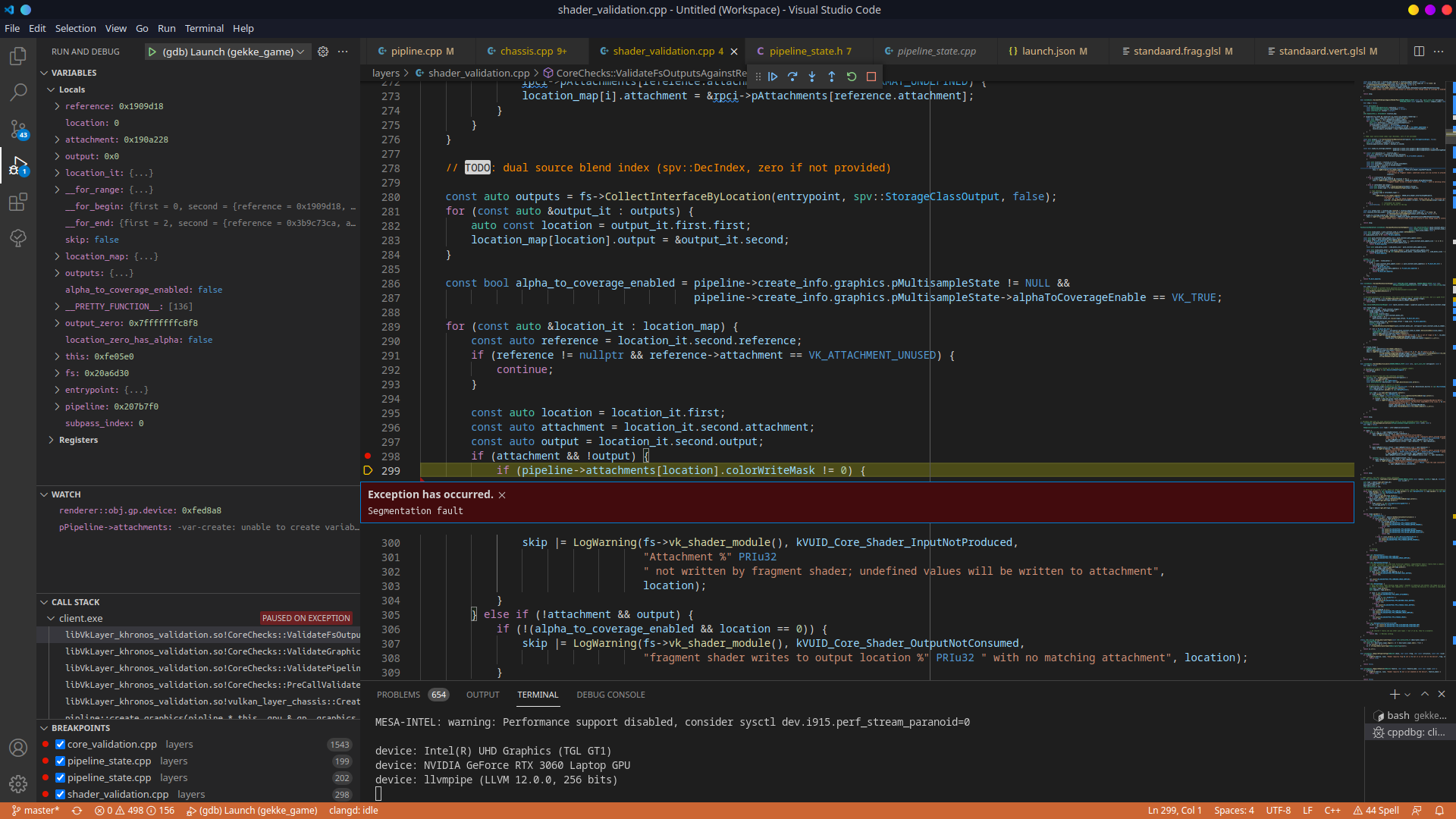Viewport: 1456px width, 819px height.
Task: Select the Step Into debug icon
Action: tap(811, 76)
